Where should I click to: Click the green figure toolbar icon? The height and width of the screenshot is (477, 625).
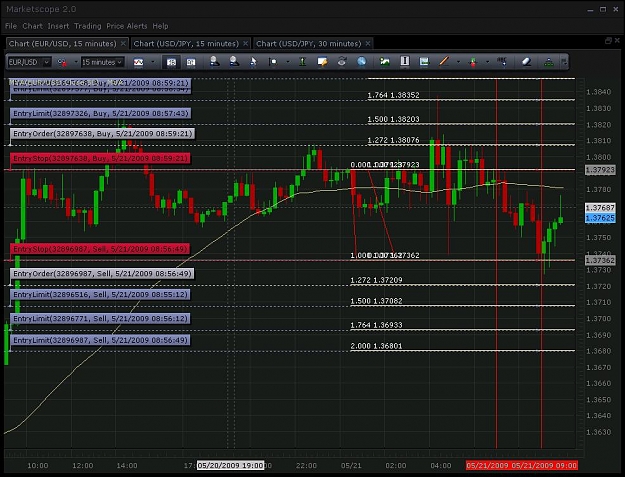303,62
